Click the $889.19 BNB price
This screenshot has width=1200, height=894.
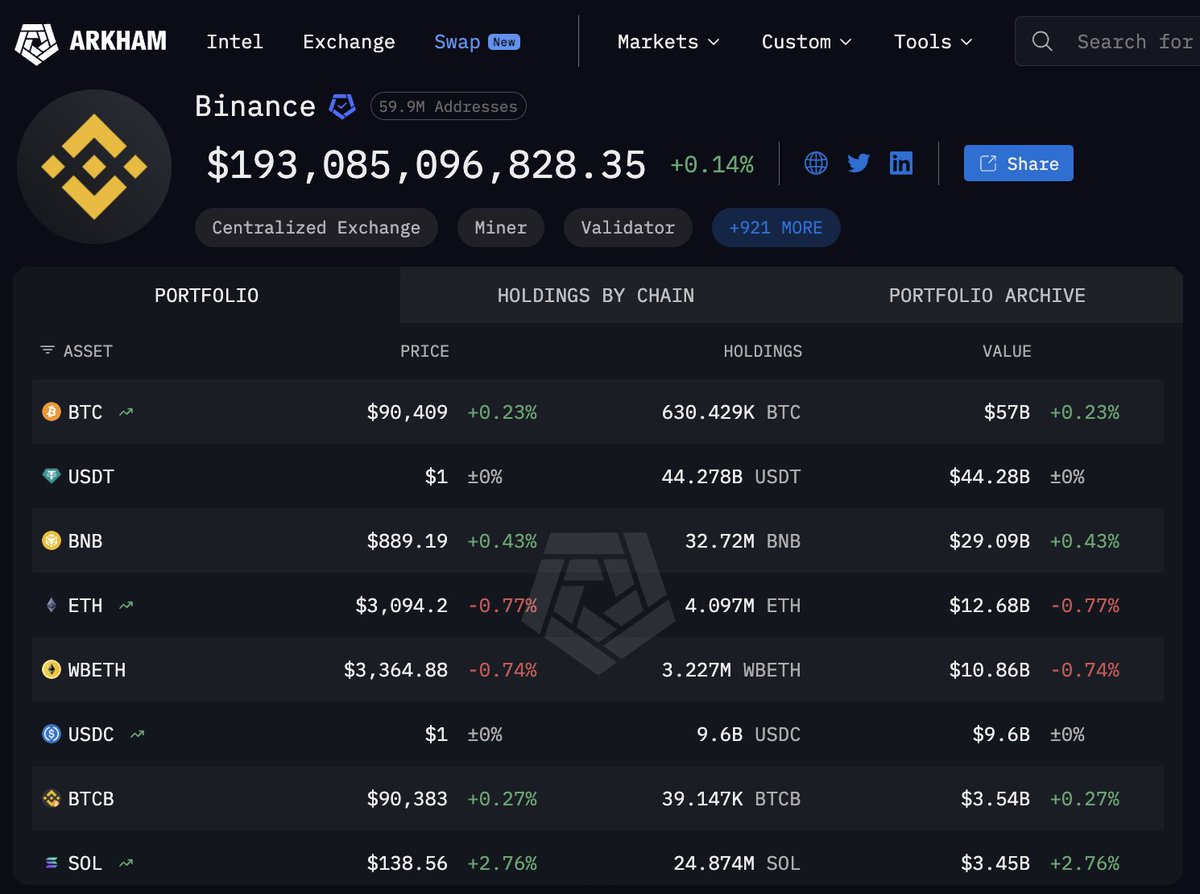408,541
